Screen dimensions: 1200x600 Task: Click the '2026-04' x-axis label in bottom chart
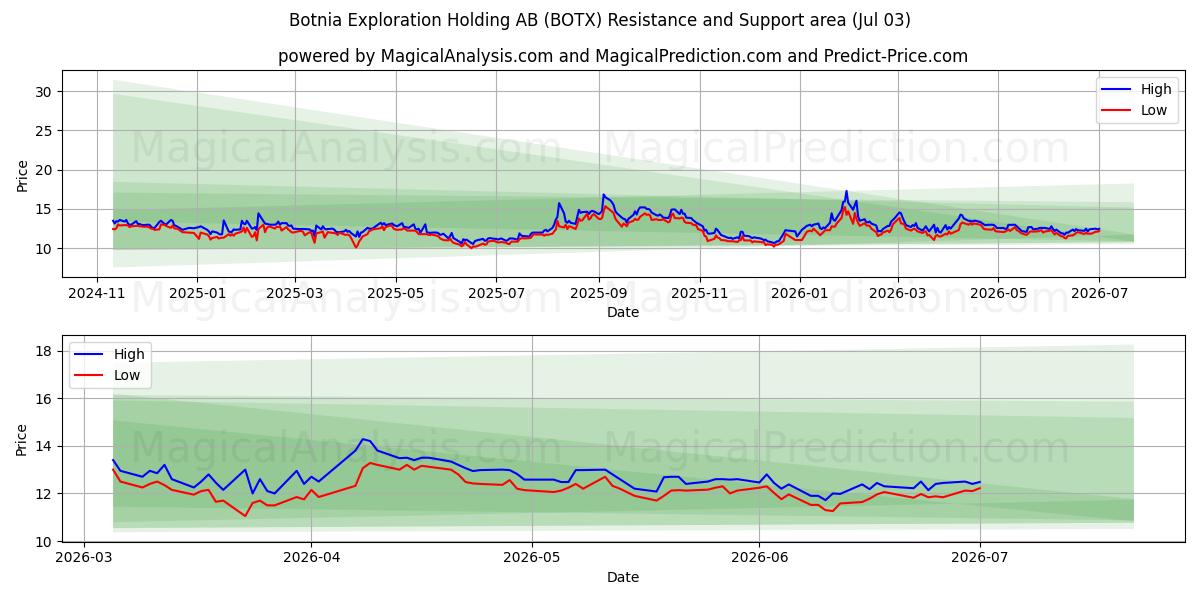click(311, 560)
